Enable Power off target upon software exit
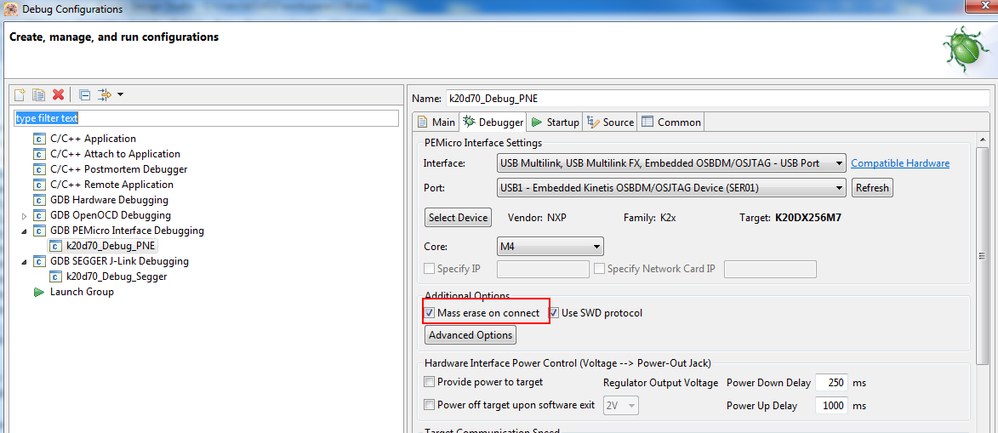 pyautogui.click(x=430, y=404)
